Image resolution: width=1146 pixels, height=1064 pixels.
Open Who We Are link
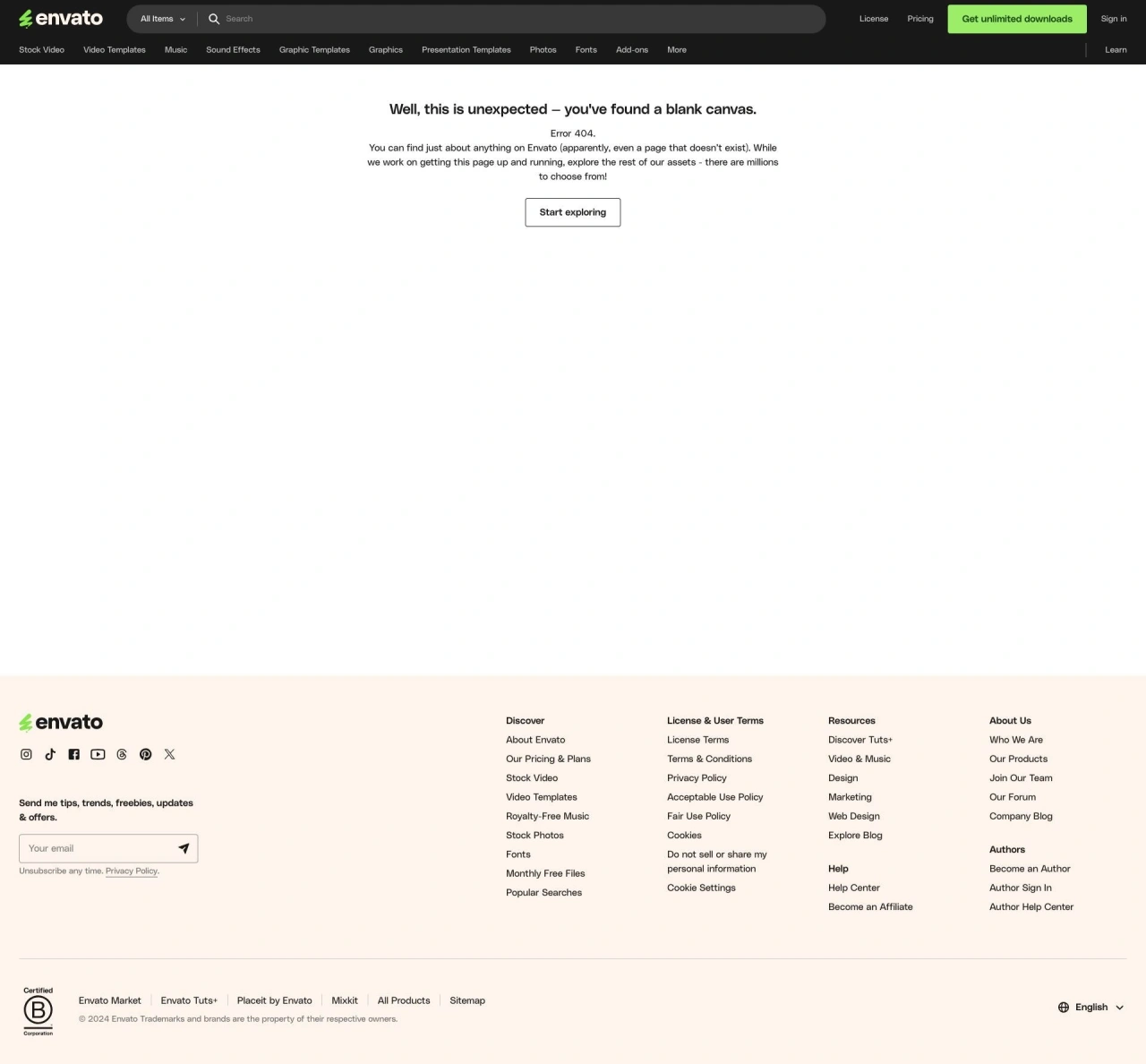pos(1016,740)
